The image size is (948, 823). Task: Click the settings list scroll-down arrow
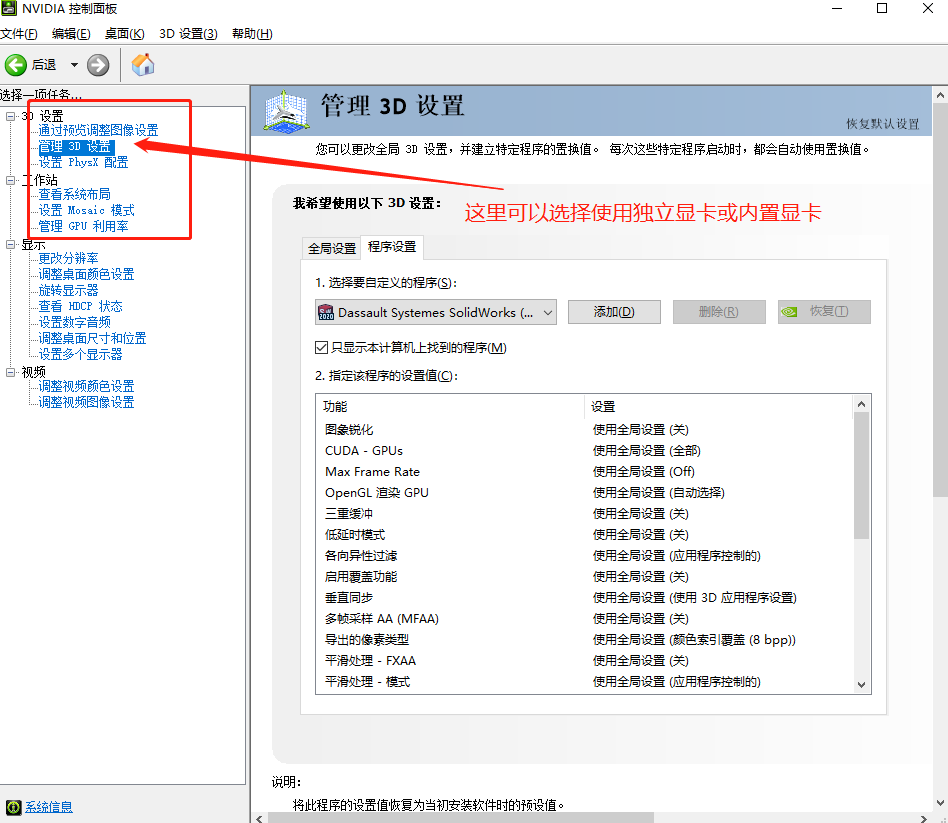pos(862,685)
